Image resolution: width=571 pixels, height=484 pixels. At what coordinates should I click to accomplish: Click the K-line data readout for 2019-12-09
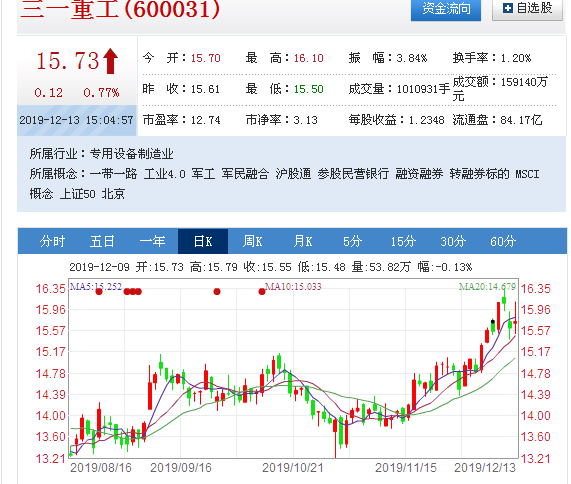[271, 267]
